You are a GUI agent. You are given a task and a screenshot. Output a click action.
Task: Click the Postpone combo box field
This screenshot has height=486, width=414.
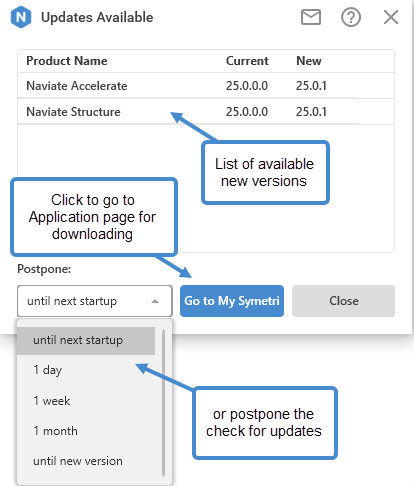click(95, 301)
